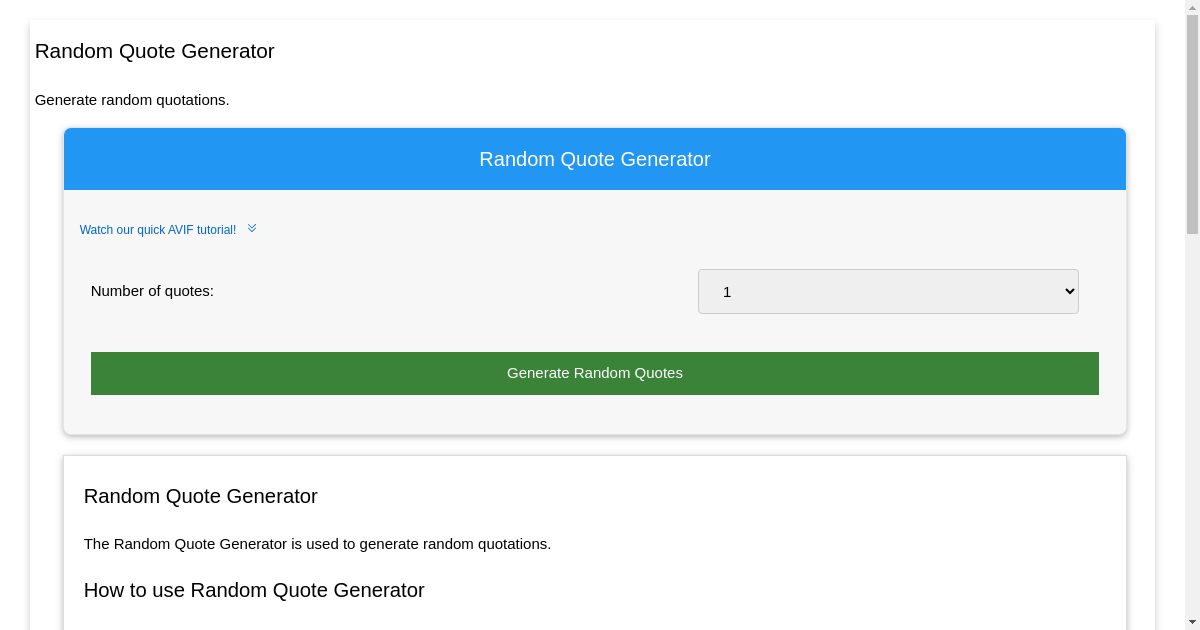The image size is (1200, 630).
Task: Click the blue Random Quote Generator header banner
Action: tap(595, 159)
